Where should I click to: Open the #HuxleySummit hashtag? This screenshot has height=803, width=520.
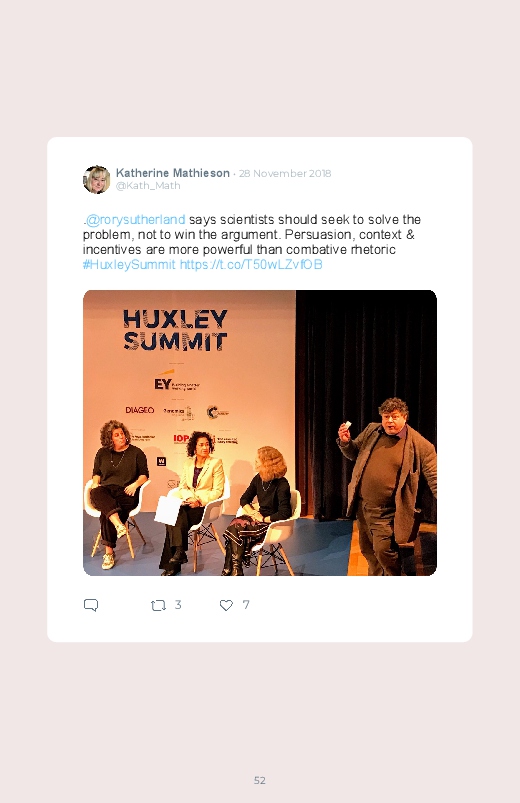click(129, 264)
